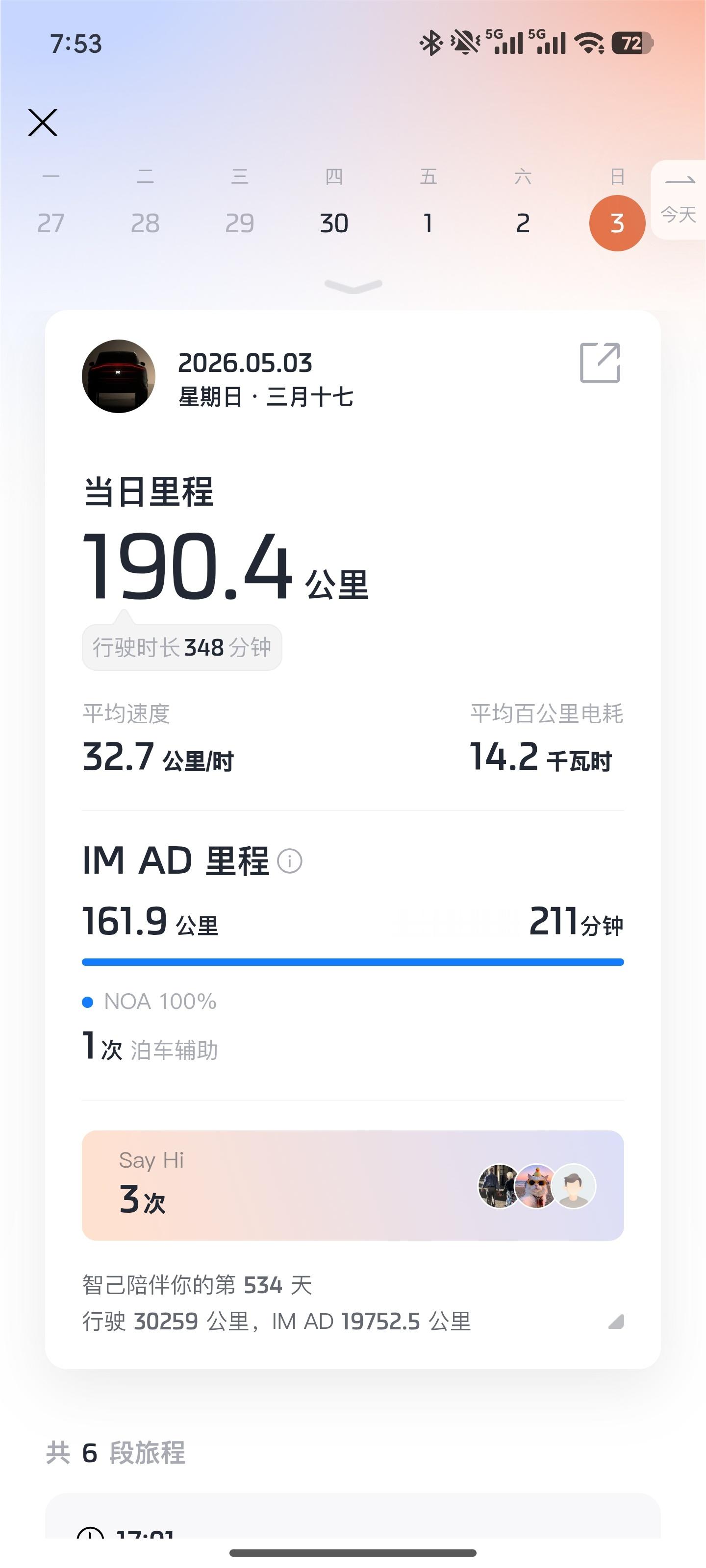This screenshot has height=1568, width=706.
Task: Tap the muted bell status icon
Action: click(x=465, y=43)
